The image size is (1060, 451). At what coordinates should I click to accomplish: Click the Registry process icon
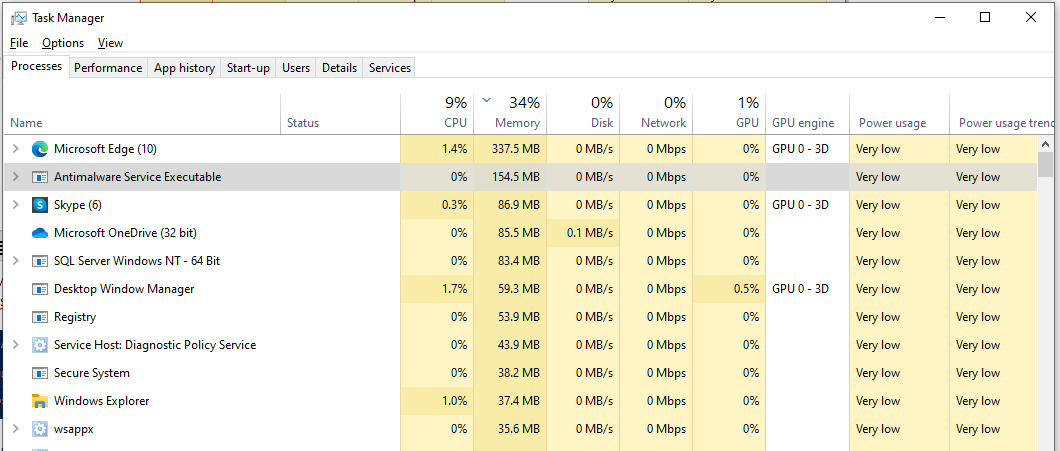pyautogui.click(x=40, y=317)
